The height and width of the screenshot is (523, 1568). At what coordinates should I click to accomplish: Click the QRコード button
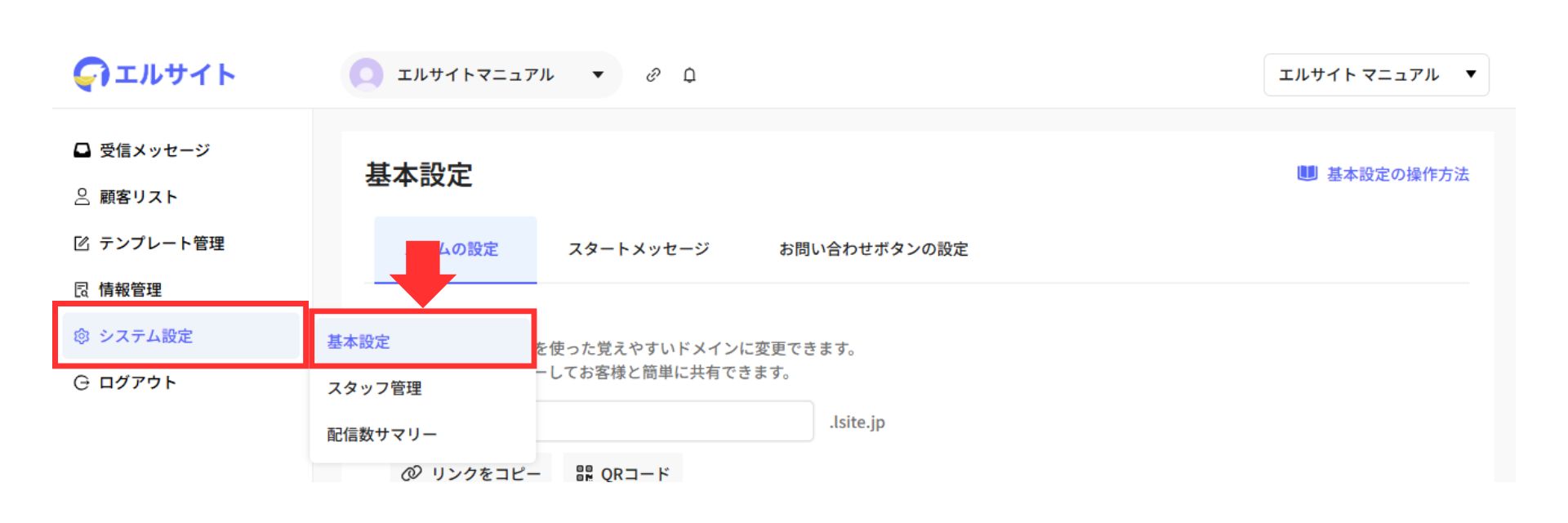click(623, 472)
